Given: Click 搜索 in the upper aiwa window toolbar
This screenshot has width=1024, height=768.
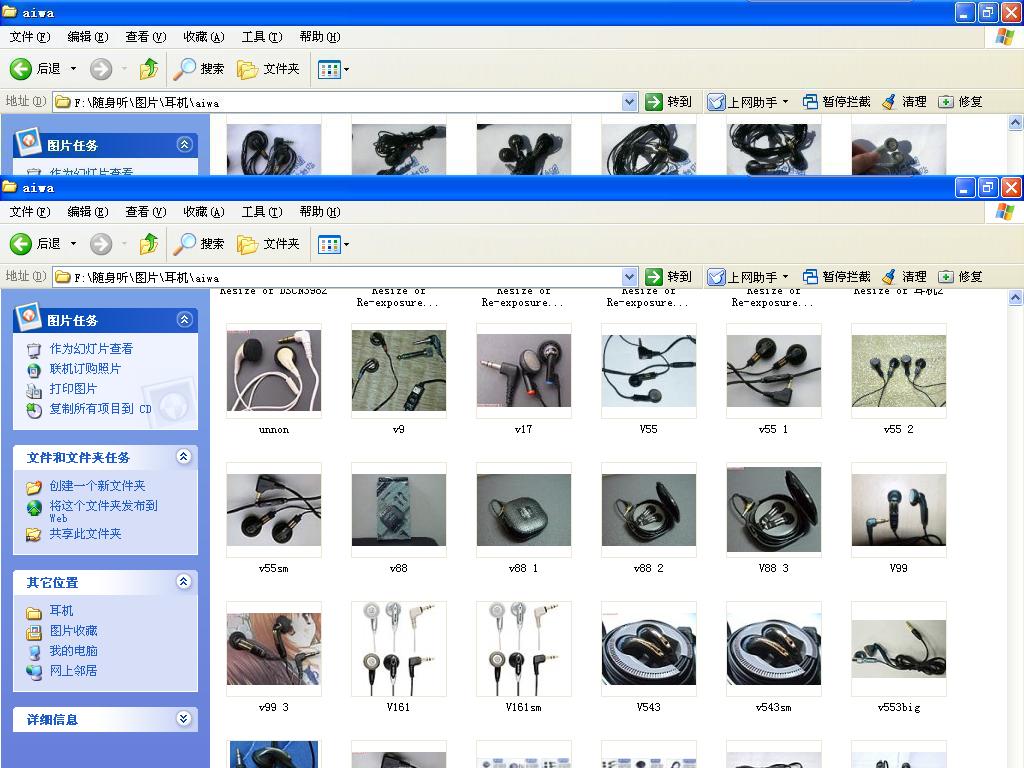Looking at the screenshot, I should (x=199, y=69).
